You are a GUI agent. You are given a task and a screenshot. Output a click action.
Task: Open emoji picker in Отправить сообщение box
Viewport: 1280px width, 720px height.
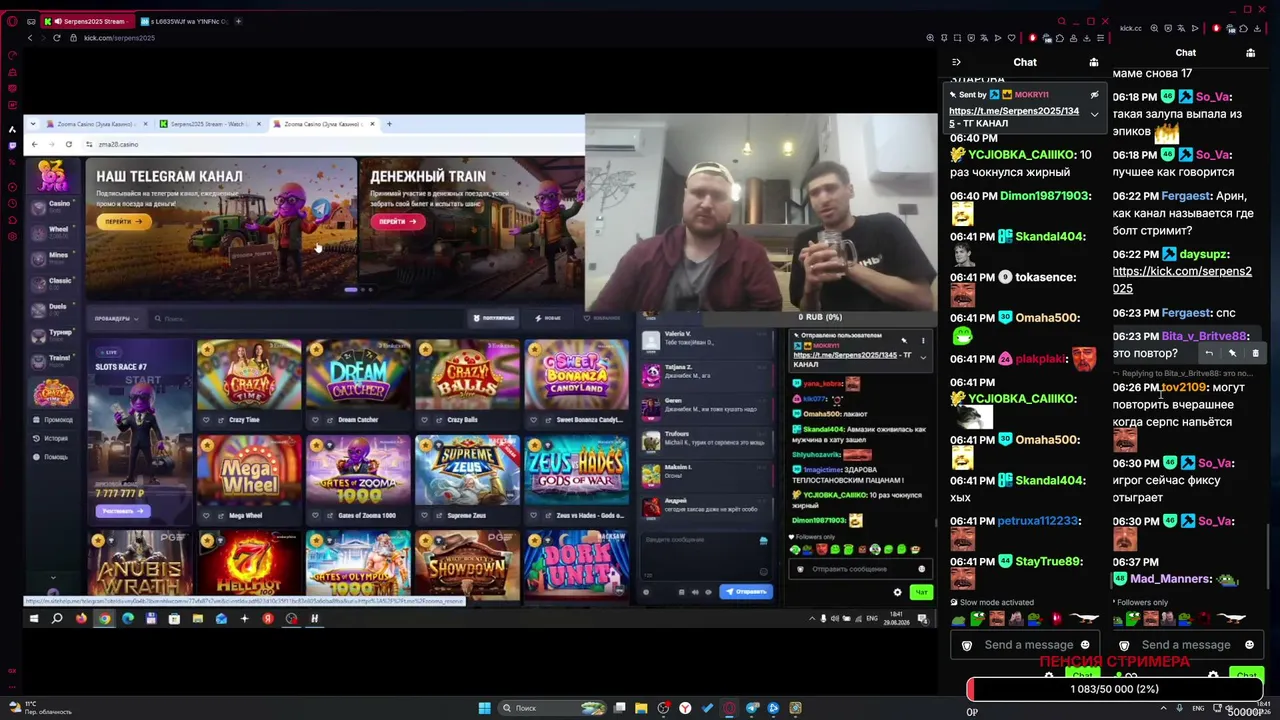point(922,569)
